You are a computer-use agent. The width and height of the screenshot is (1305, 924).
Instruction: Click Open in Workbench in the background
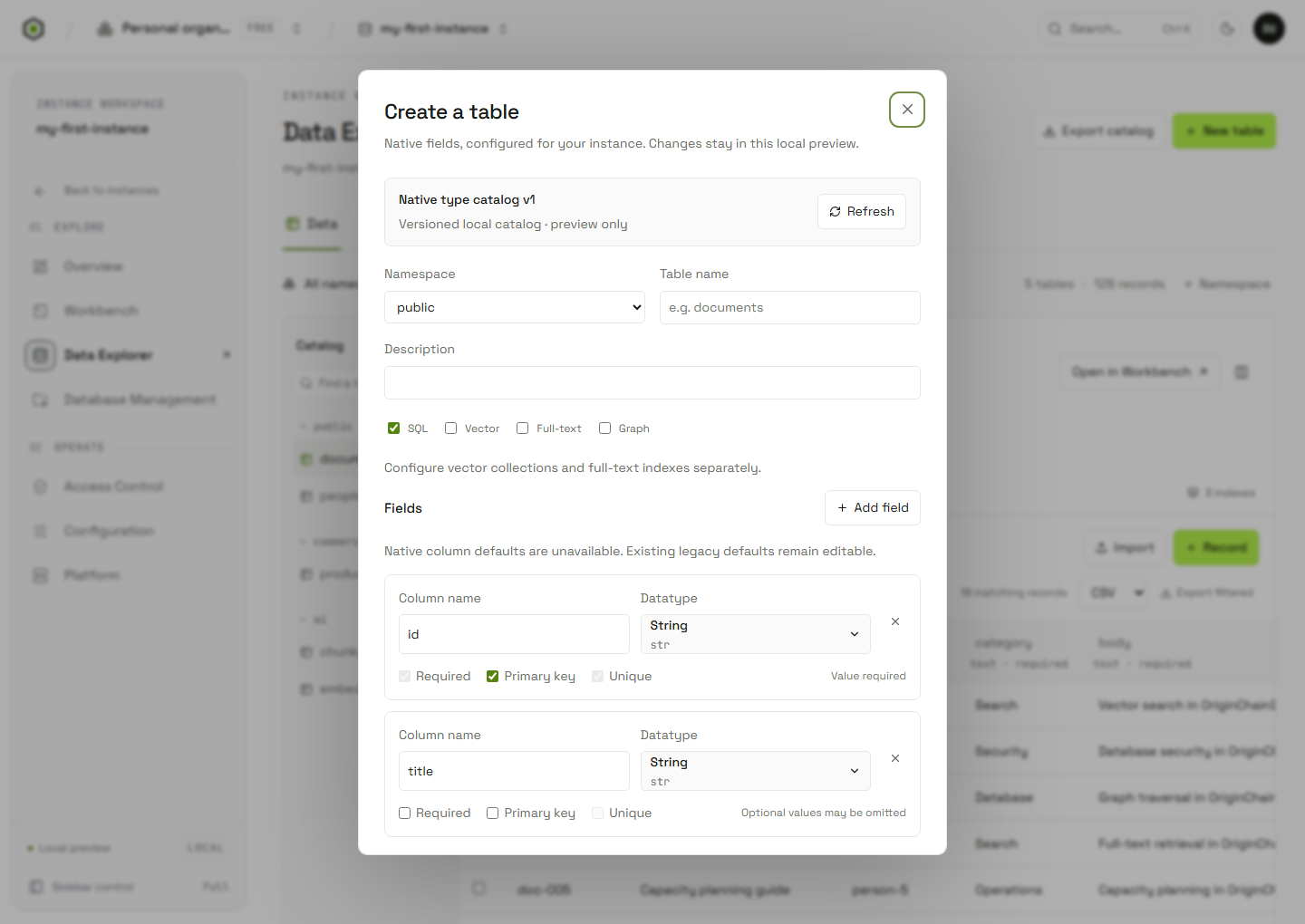point(1139,371)
